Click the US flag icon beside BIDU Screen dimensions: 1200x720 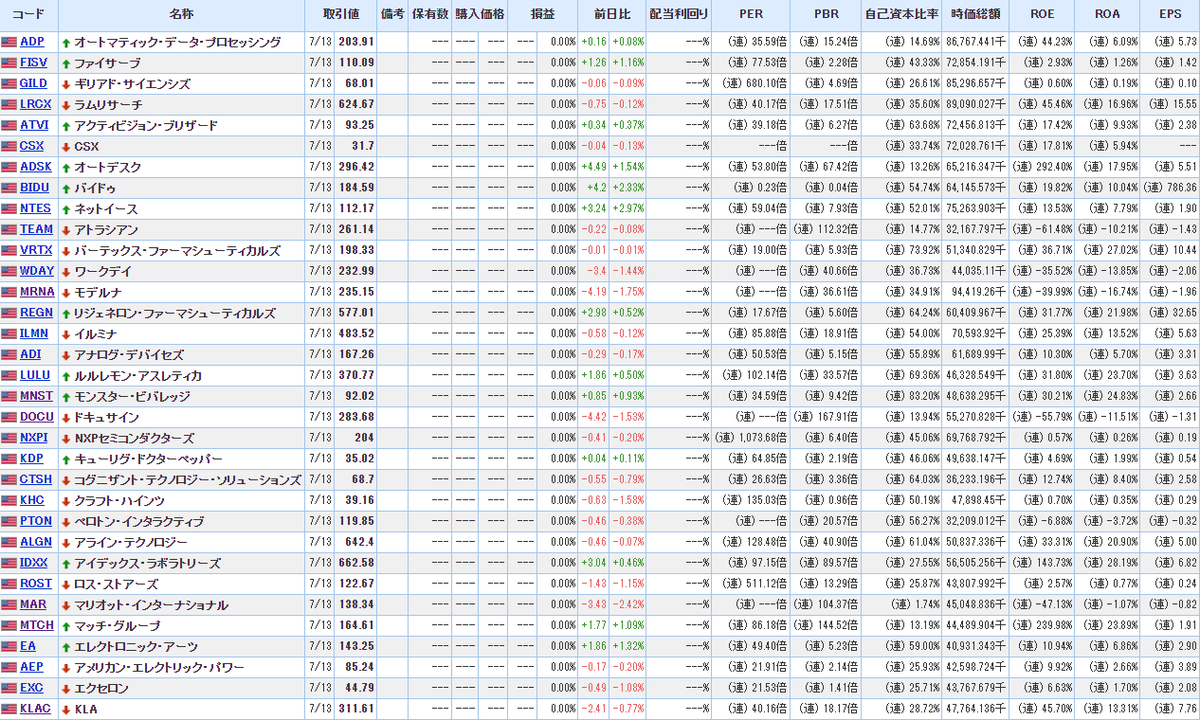coord(10,188)
